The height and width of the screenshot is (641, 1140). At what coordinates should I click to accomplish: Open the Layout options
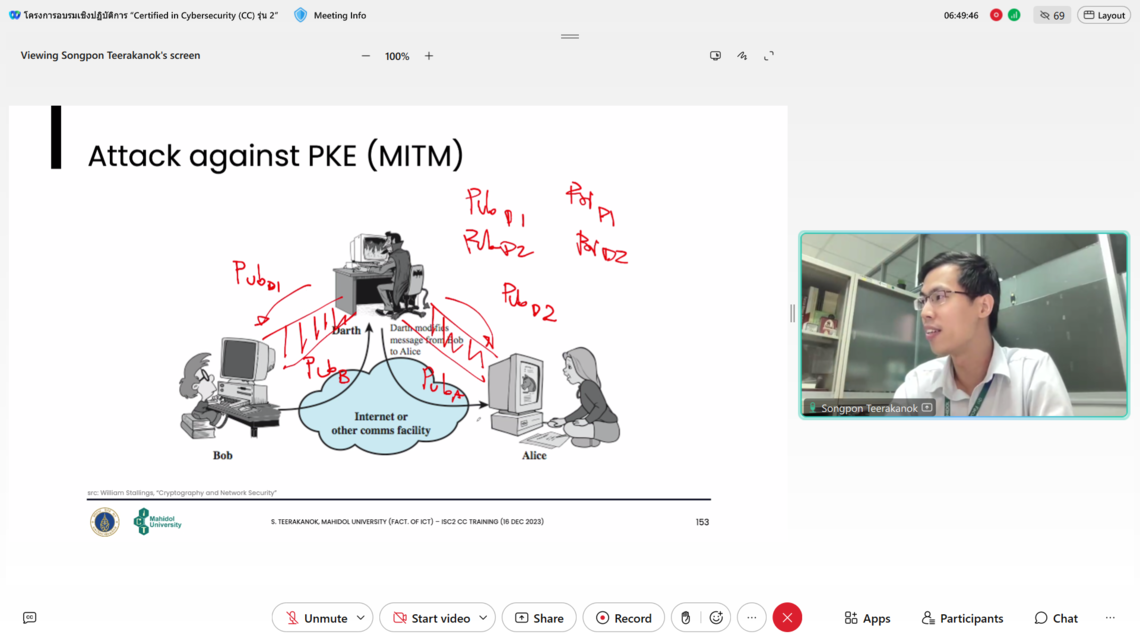point(1104,15)
